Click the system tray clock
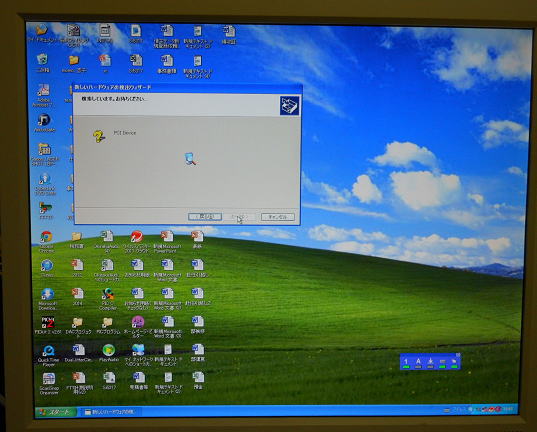The width and height of the screenshot is (537, 432). pos(509,409)
